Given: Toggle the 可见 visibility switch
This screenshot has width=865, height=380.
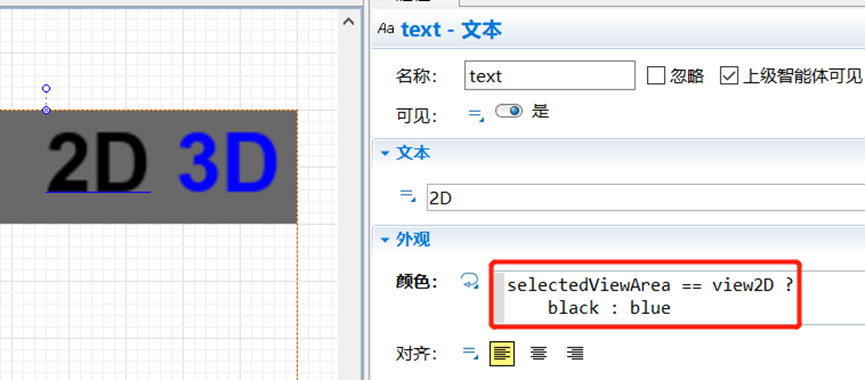Looking at the screenshot, I should [509, 112].
